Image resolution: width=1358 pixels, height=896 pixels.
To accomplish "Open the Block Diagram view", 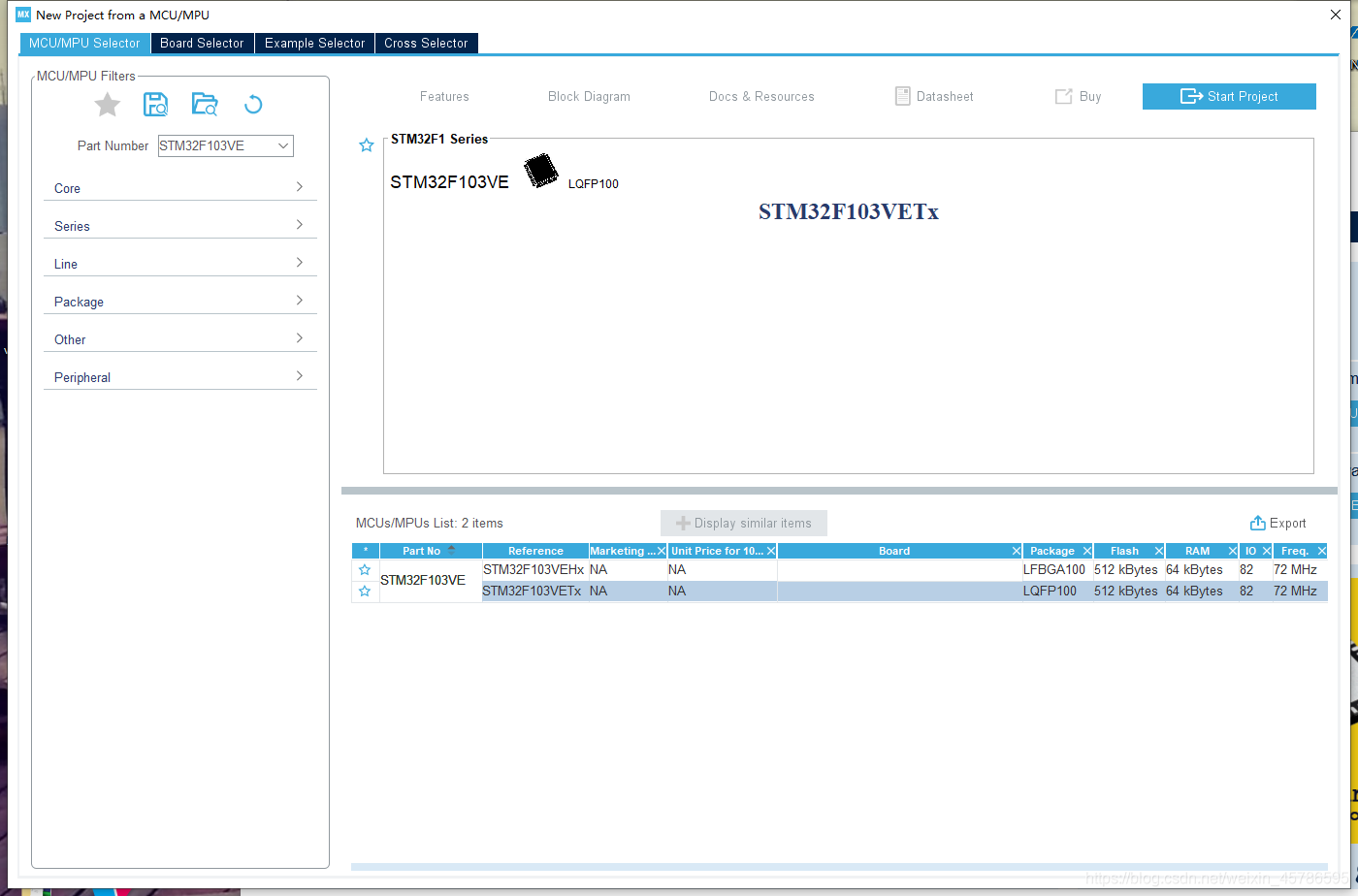I will click(x=589, y=97).
